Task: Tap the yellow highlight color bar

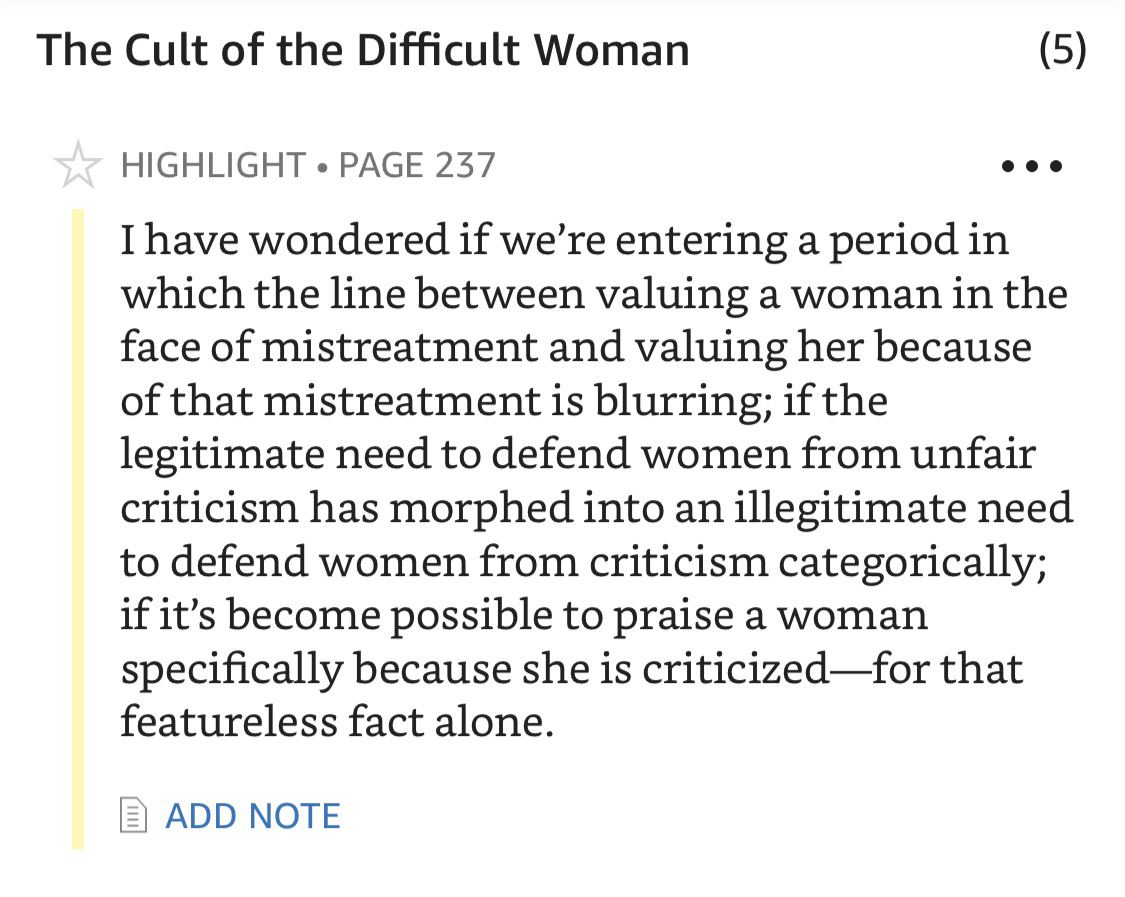Action: click(x=78, y=528)
